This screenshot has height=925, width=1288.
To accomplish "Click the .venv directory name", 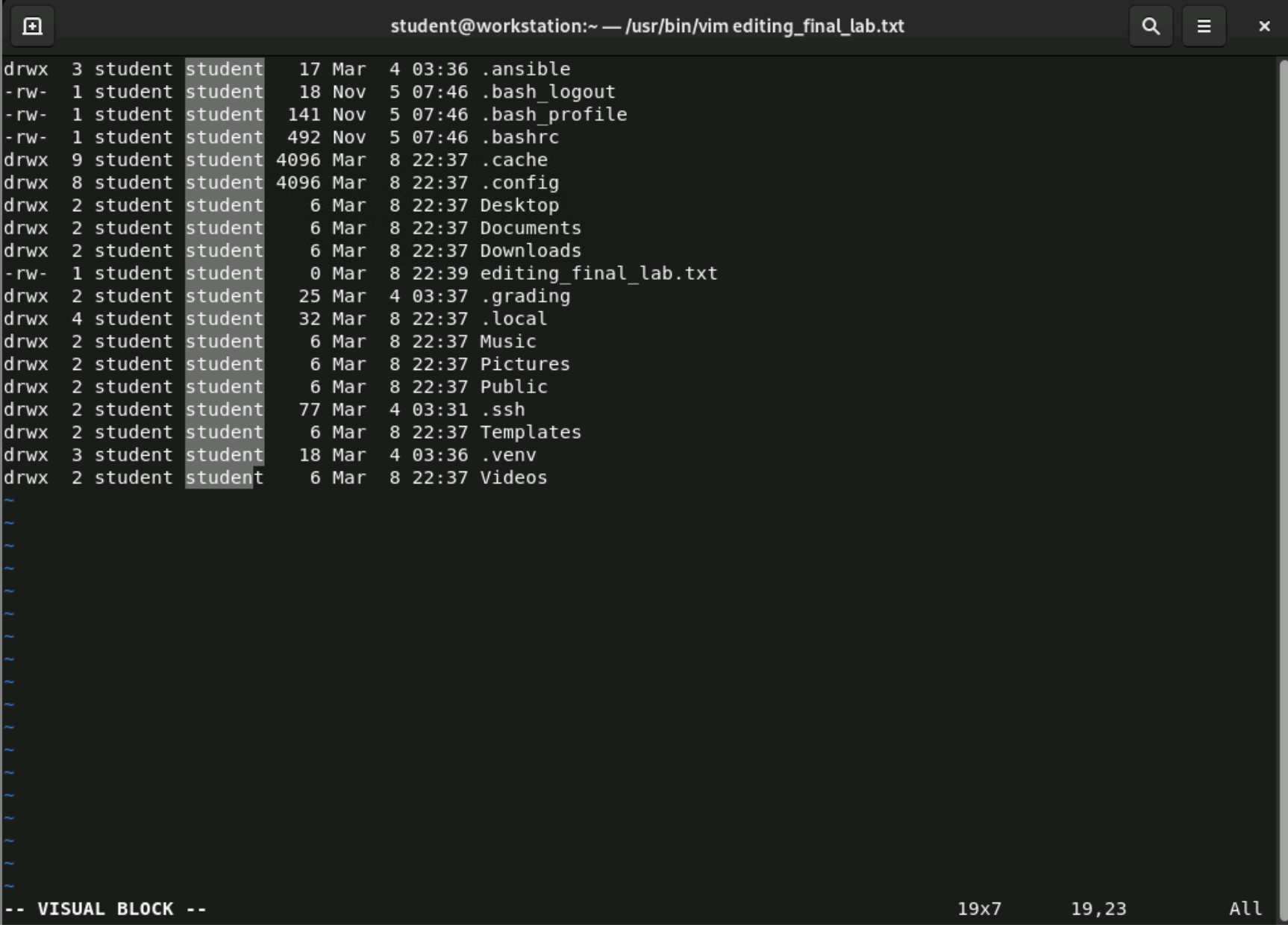I will (508, 455).
